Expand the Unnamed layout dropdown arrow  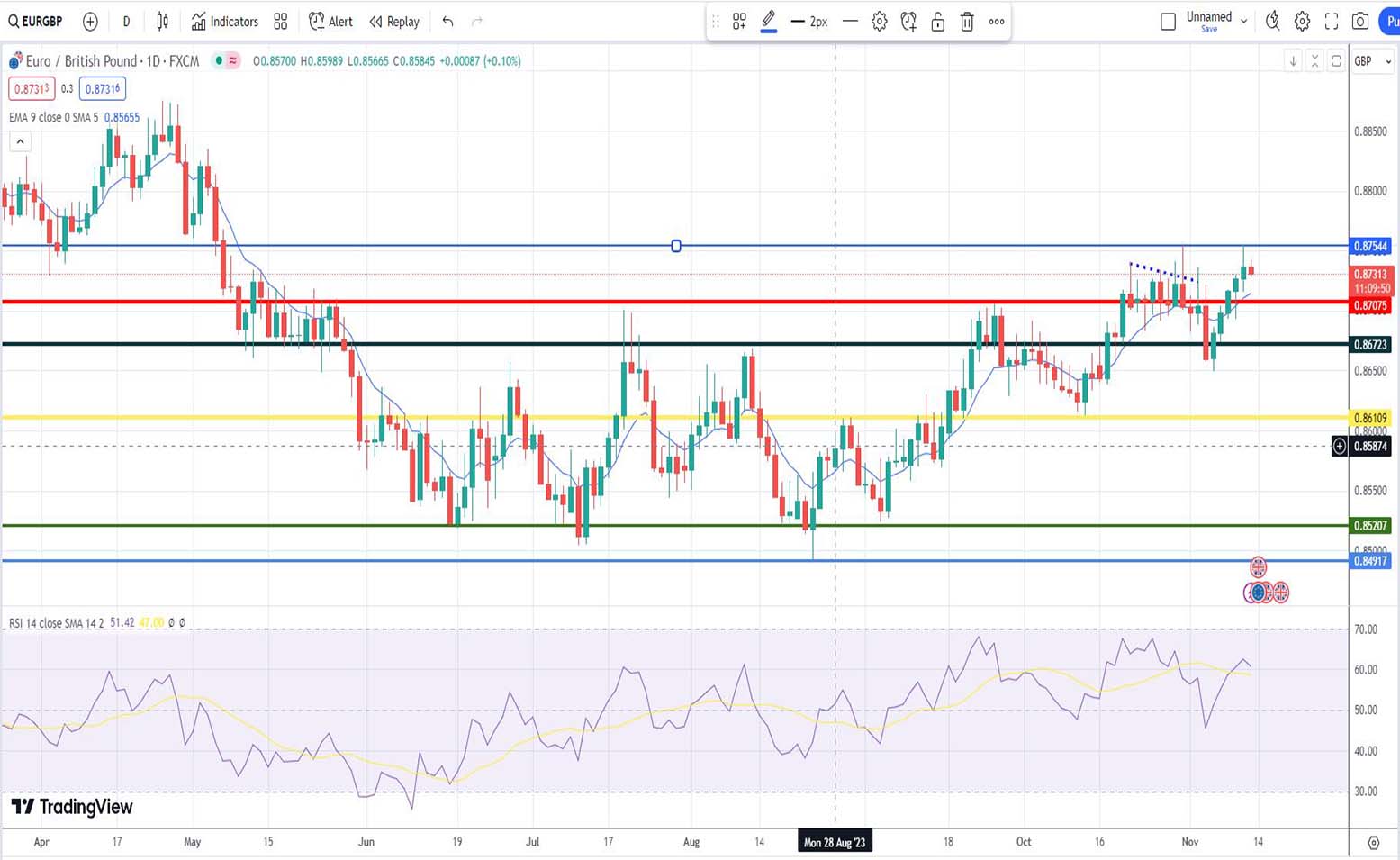pos(1243,22)
